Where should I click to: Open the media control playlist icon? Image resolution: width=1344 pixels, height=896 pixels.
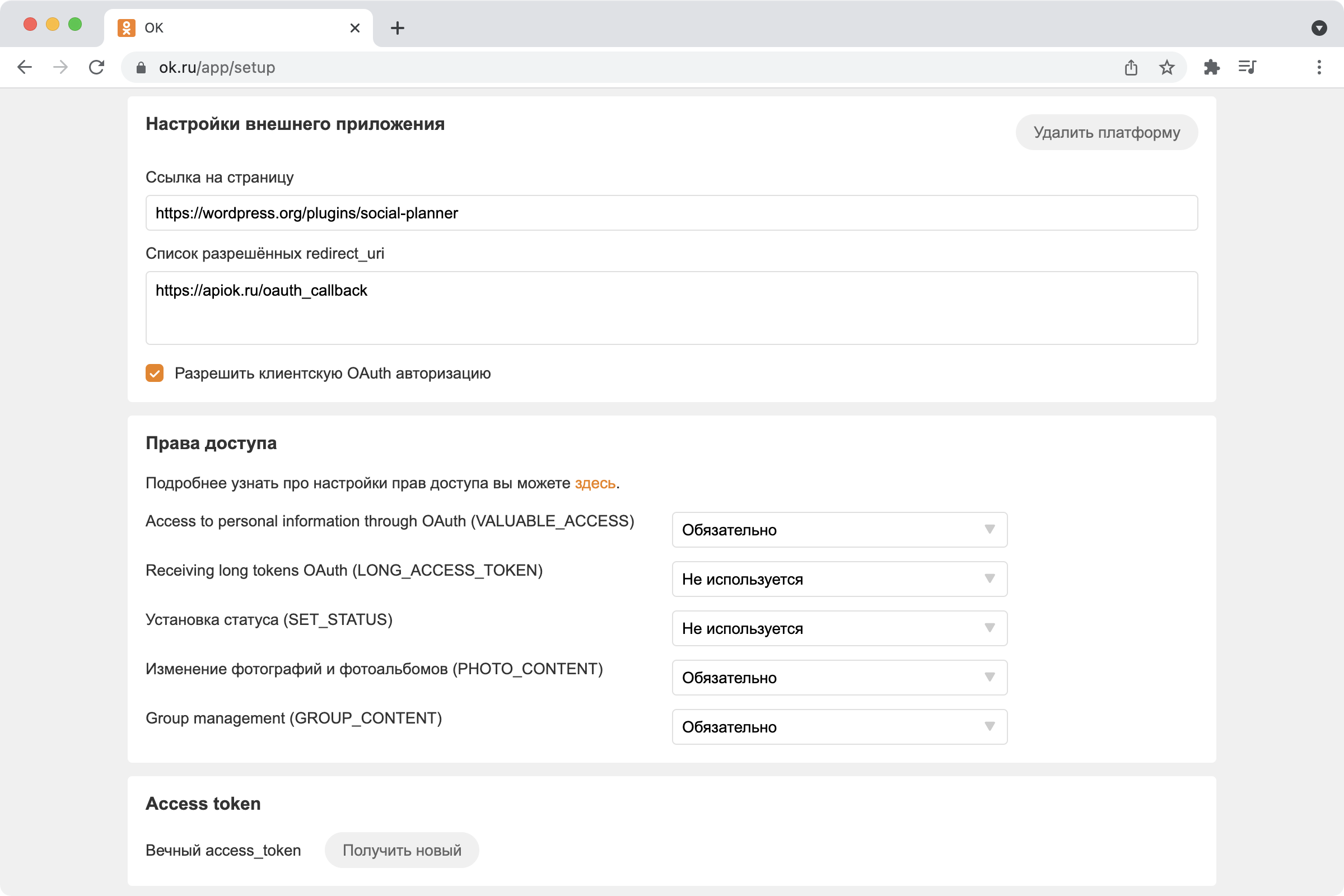1247,67
